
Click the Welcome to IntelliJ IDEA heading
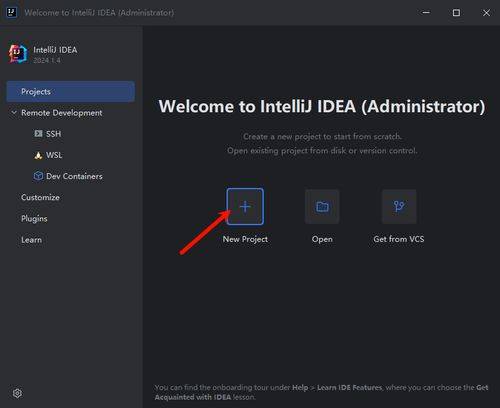point(322,106)
